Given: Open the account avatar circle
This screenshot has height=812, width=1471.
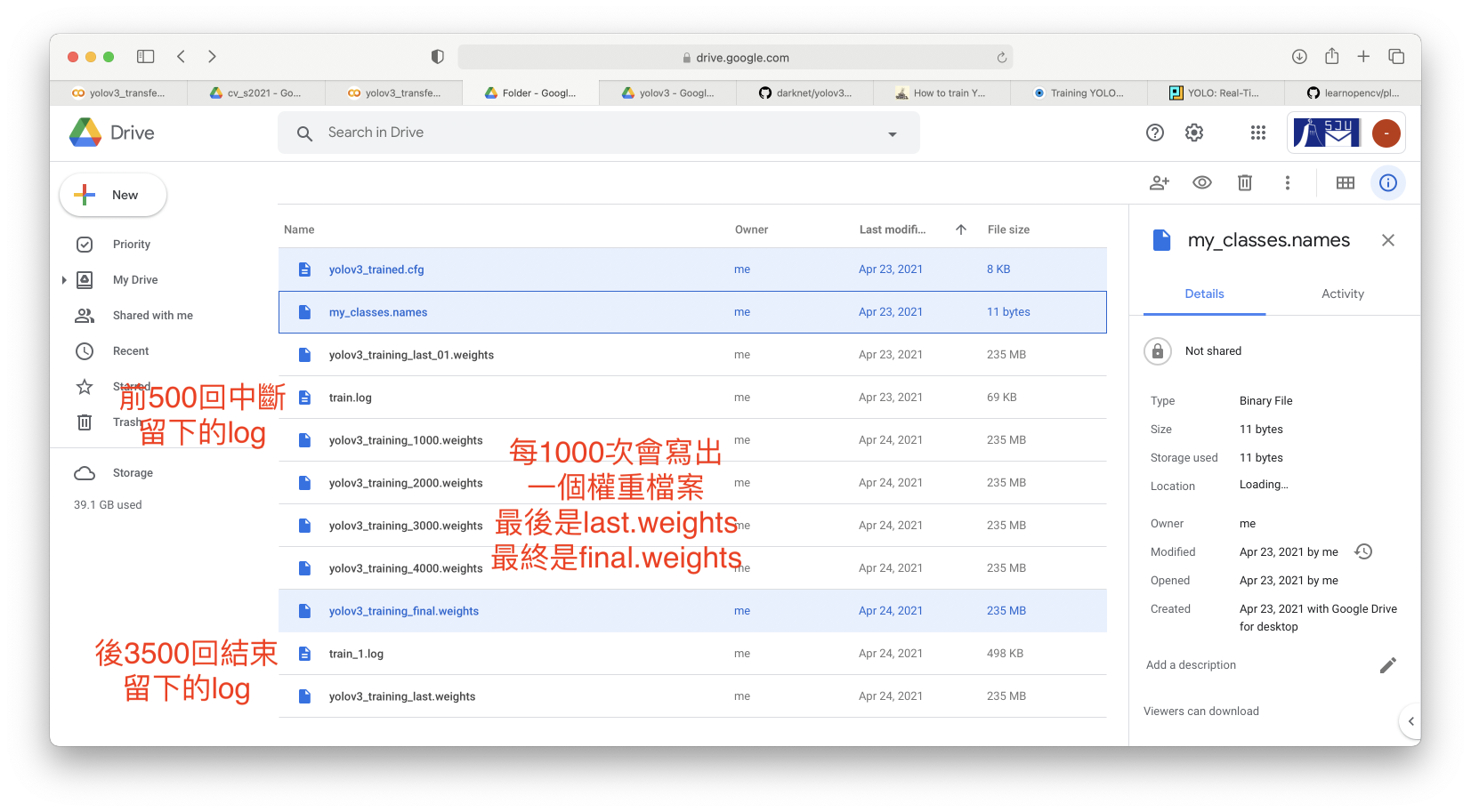Looking at the screenshot, I should click(x=1386, y=133).
